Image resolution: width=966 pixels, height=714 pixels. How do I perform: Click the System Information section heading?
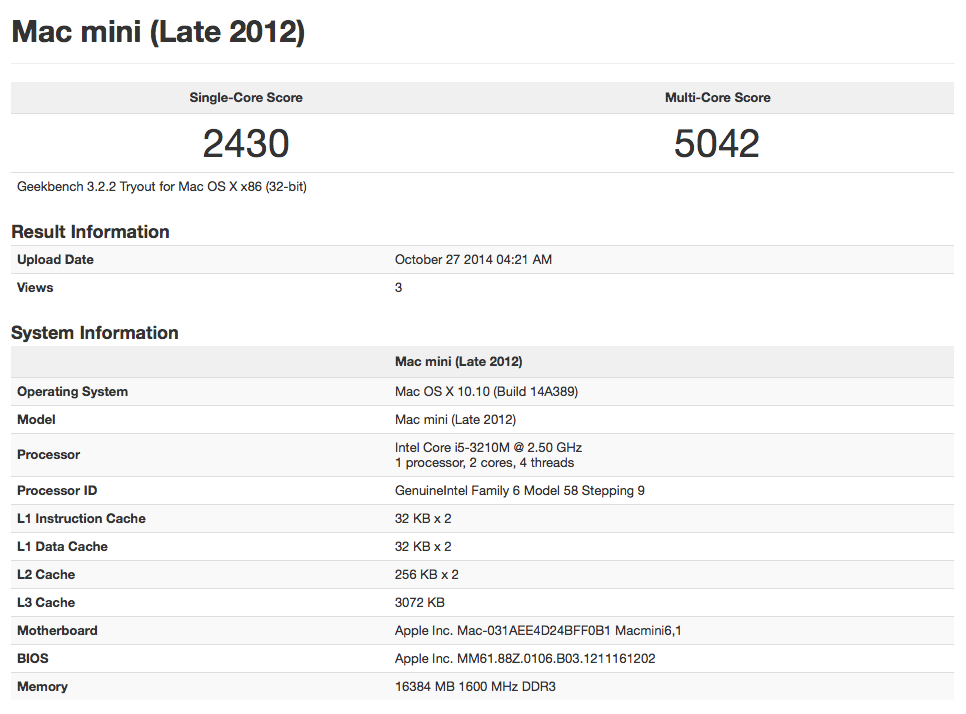point(95,333)
